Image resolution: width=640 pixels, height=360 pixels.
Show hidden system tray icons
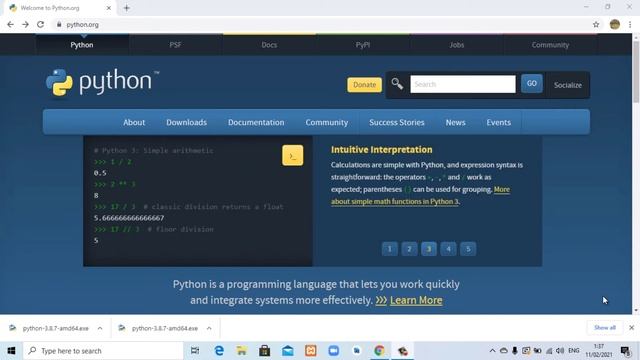coord(492,351)
